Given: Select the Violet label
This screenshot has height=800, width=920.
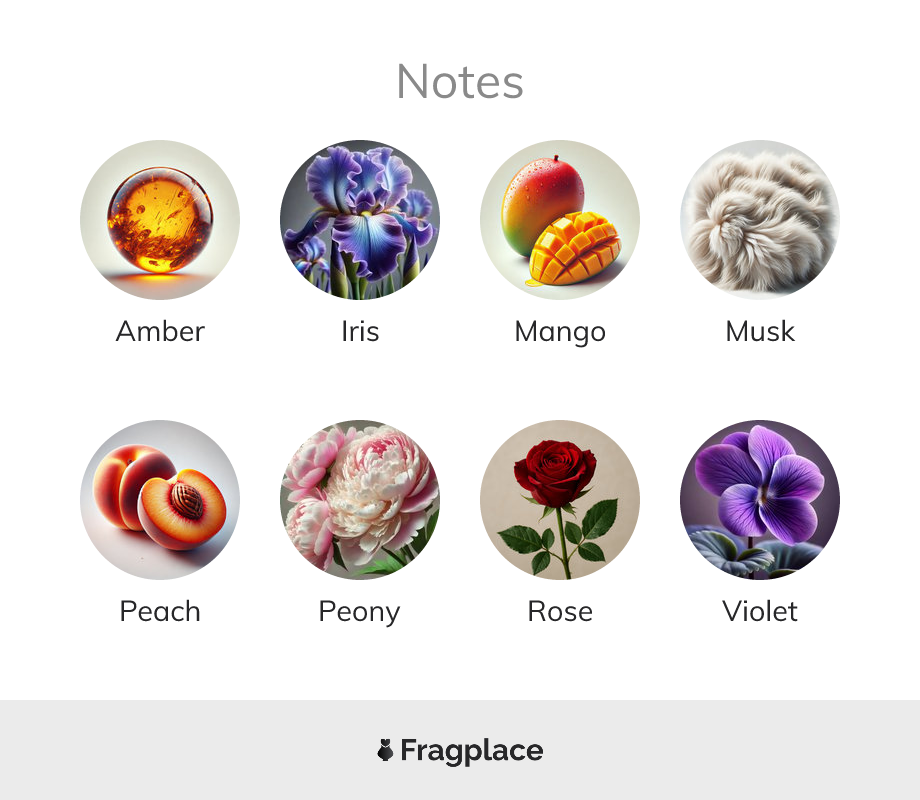Looking at the screenshot, I should (x=760, y=611).
